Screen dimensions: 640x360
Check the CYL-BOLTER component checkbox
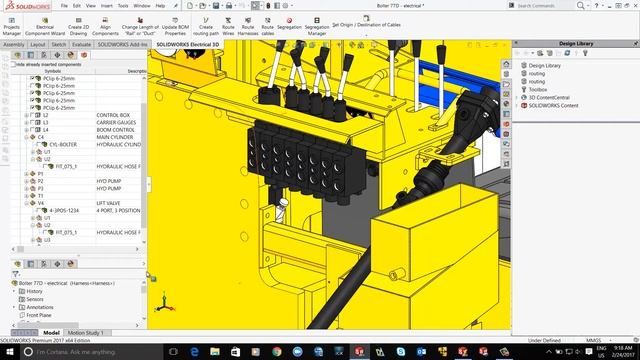click(39, 144)
